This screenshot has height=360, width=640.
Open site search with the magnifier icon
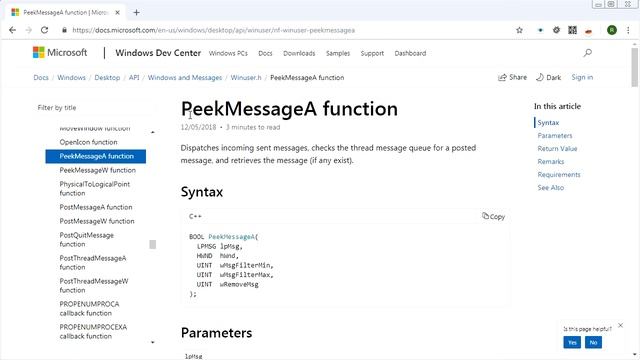click(x=588, y=53)
